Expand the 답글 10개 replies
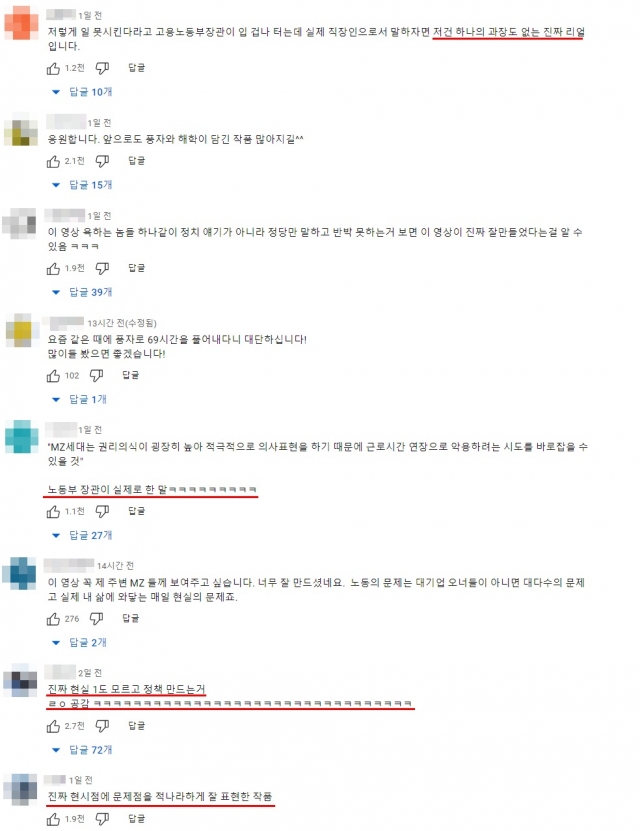 click(82, 92)
